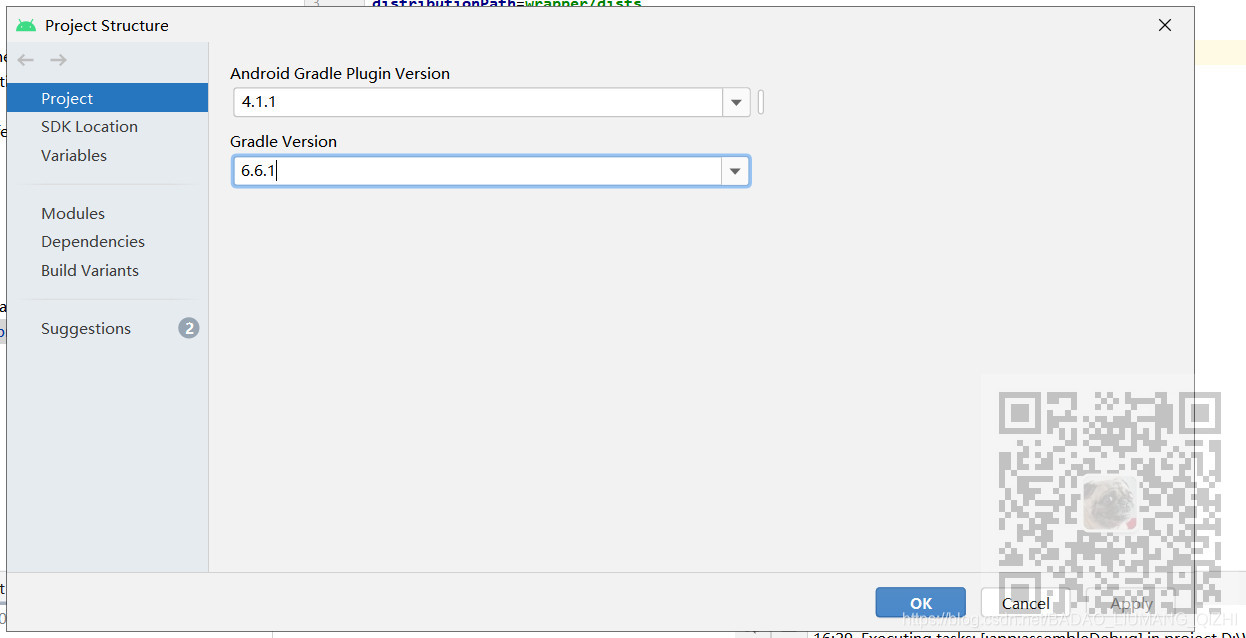Expand the Gradle Version dropdown
Screen dimensions: 1246x638
tap(736, 170)
